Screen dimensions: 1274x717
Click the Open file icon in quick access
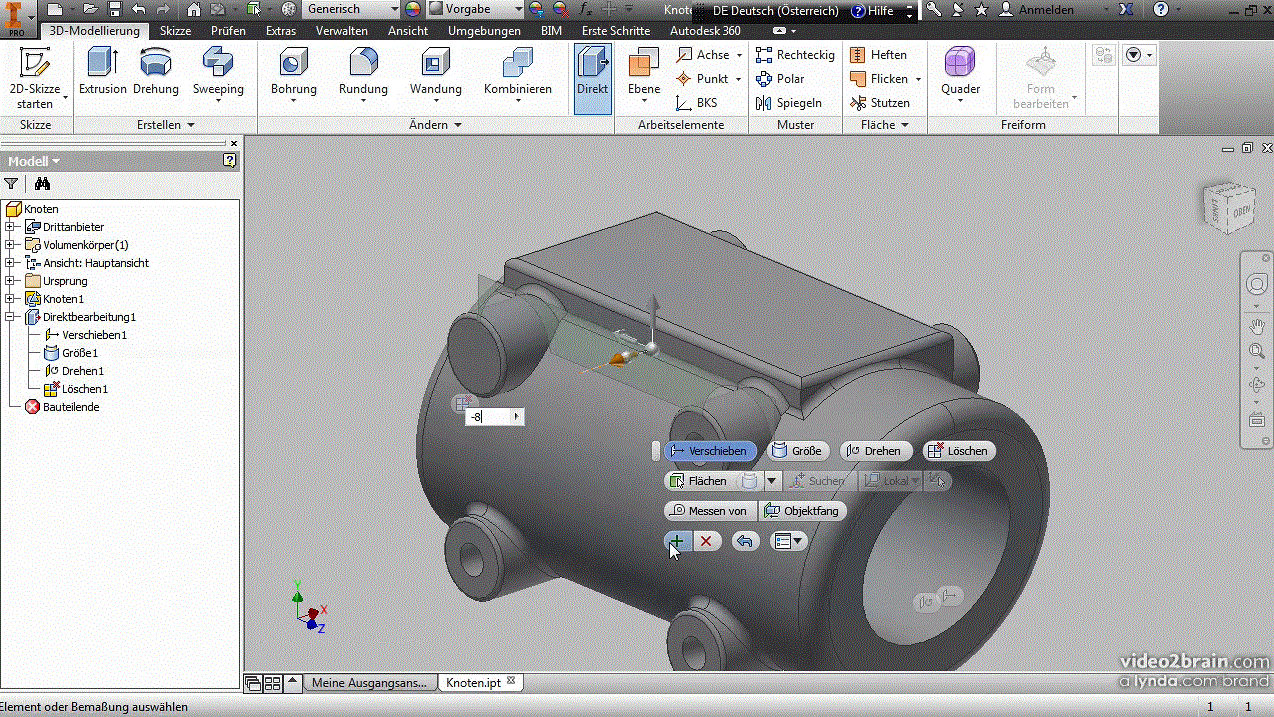pyautogui.click(x=91, y=9)
